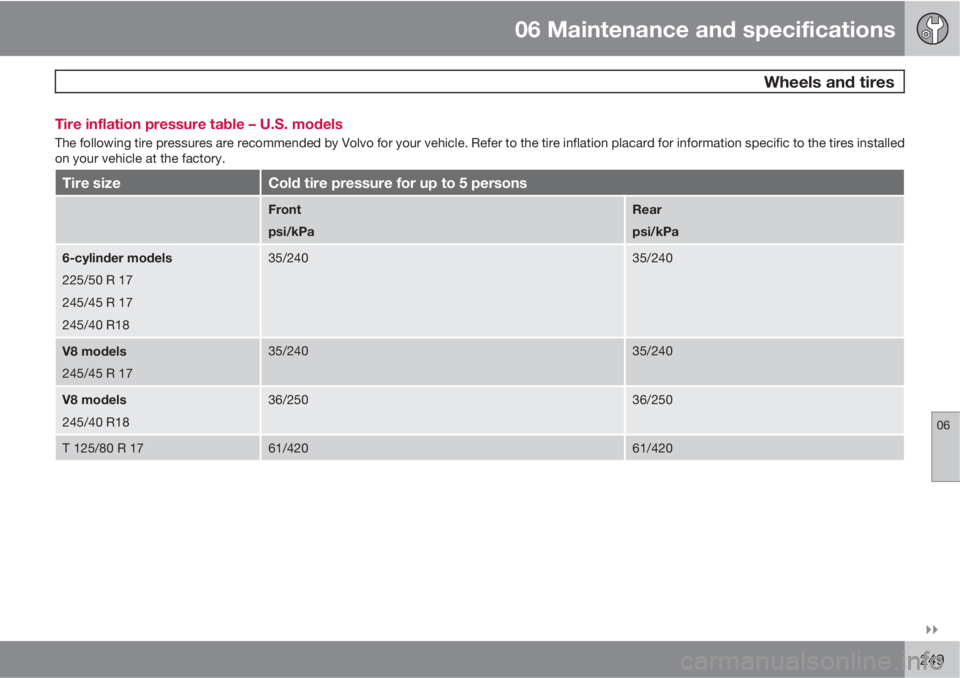Click the '6-cylinder models' row label
Screen dimensions: 960x678
point(117,258)
